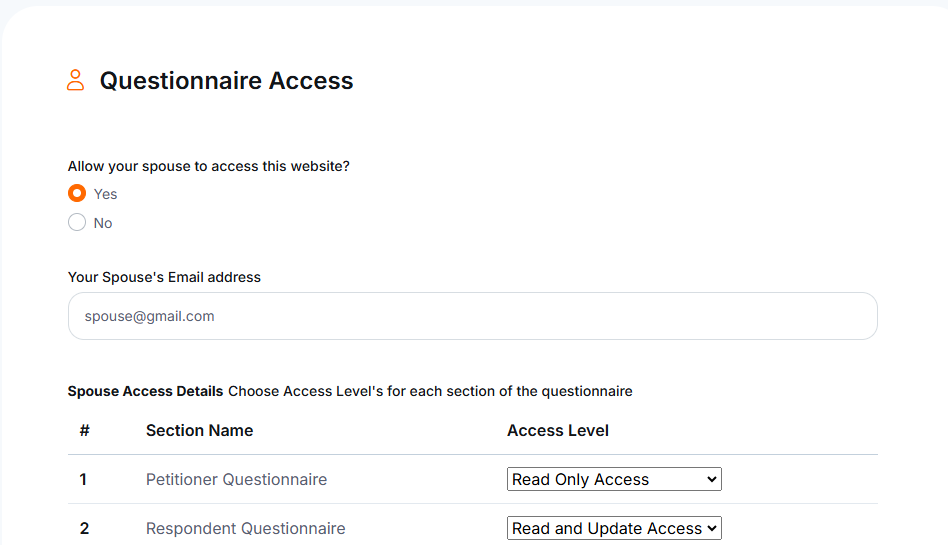Click the Questionnaire Access heading
Screen dimensions: 948x545
coord(226,80)
